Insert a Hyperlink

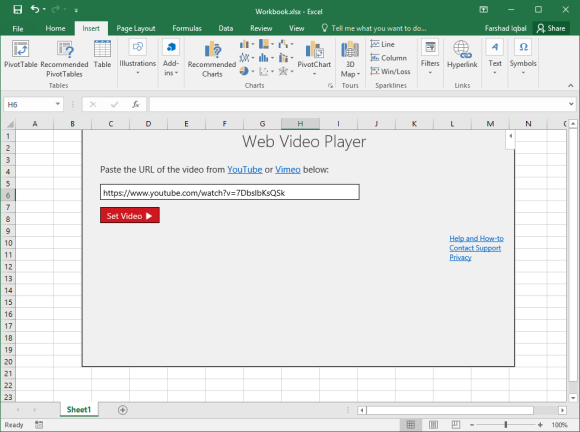click(462, 54)
